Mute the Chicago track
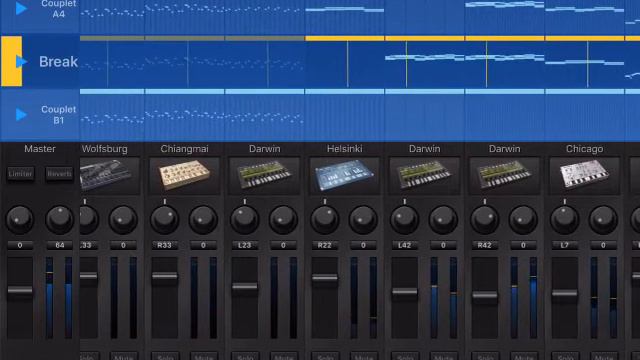Image resolution: width=640 pixels, height=360 pixels. 604,356
